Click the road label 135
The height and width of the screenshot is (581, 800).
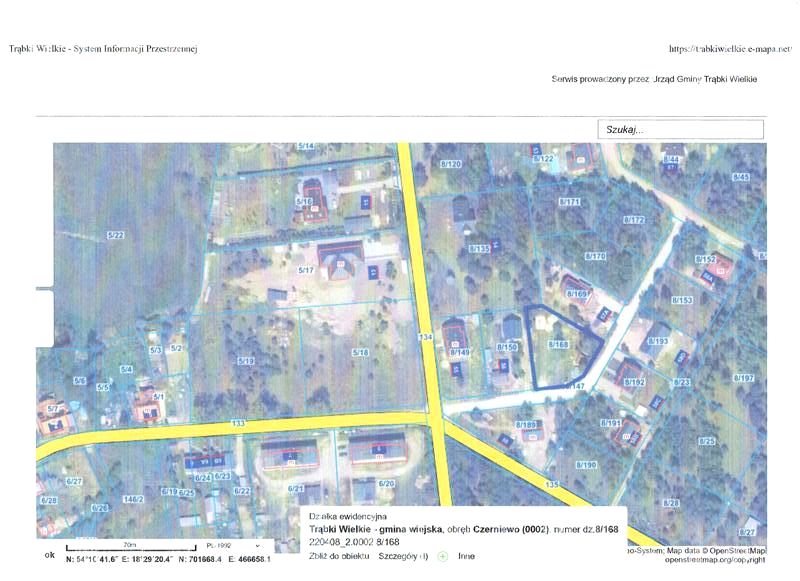tap(552, 484)
